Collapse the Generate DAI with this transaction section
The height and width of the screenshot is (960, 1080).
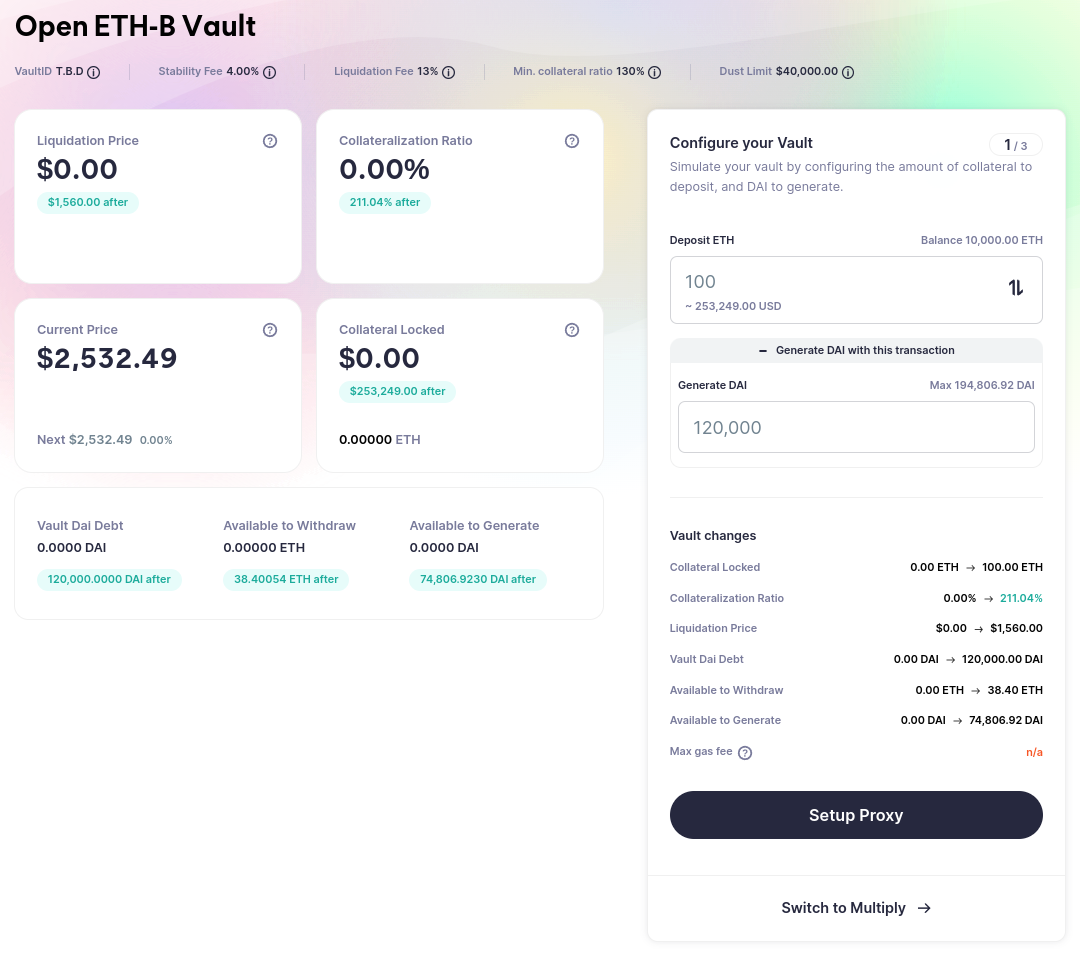pos(856,350)
